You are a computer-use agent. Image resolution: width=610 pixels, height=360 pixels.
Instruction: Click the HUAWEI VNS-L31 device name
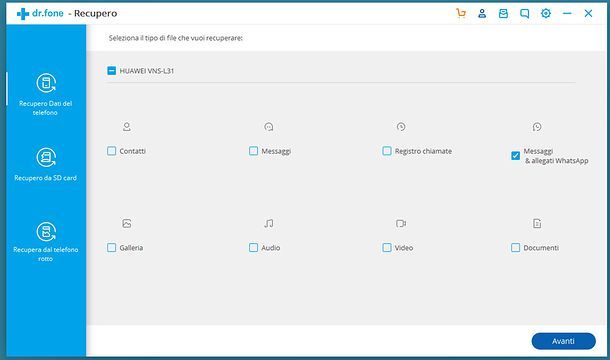tap(147, 71)
